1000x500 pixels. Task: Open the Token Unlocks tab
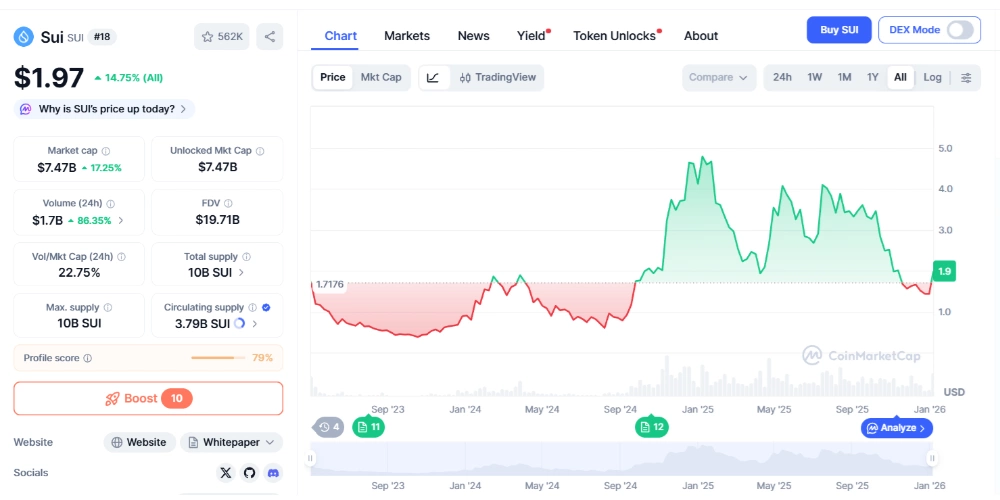point(616,36)
